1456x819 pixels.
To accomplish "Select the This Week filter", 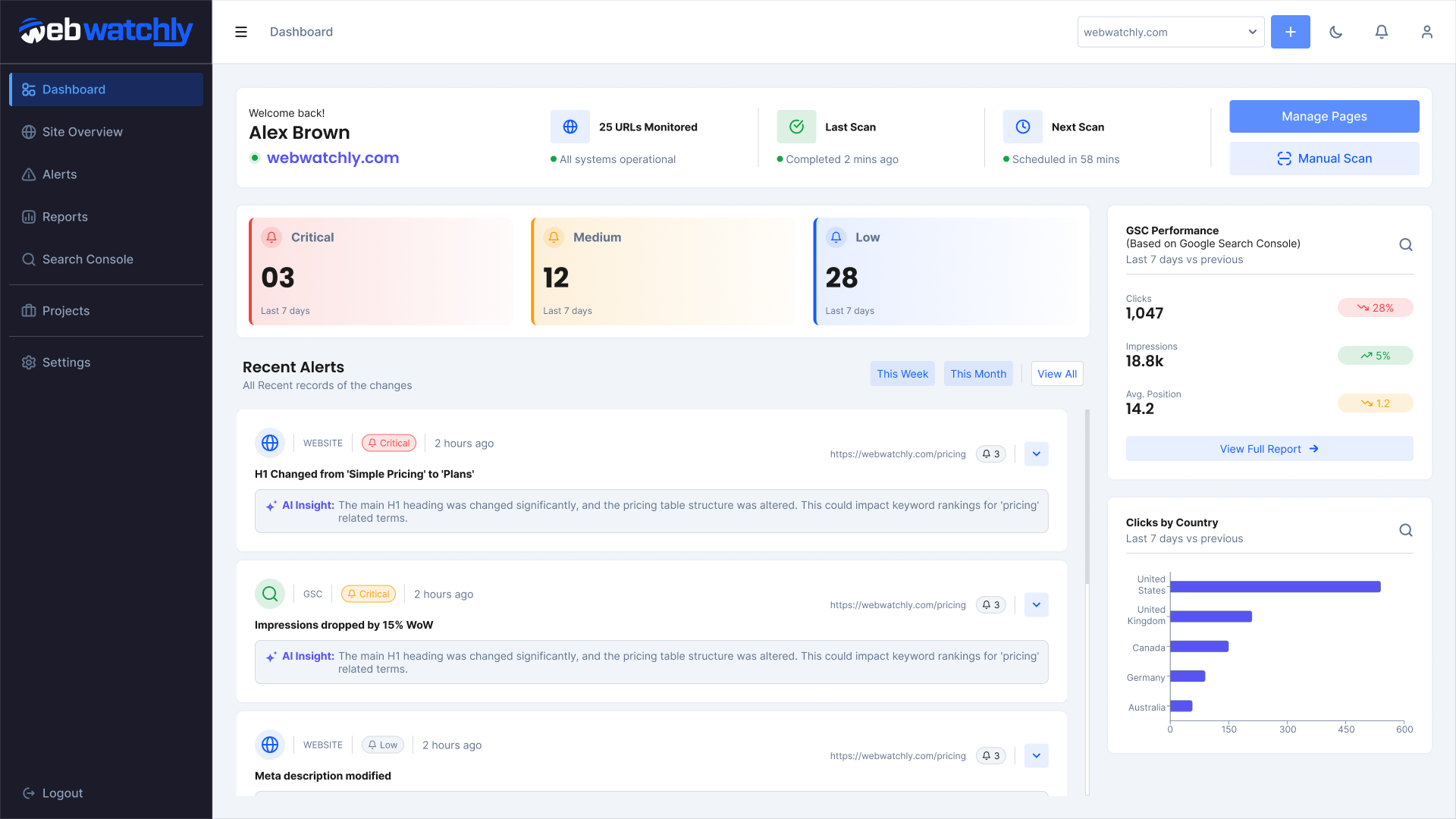I will [902, 374].
